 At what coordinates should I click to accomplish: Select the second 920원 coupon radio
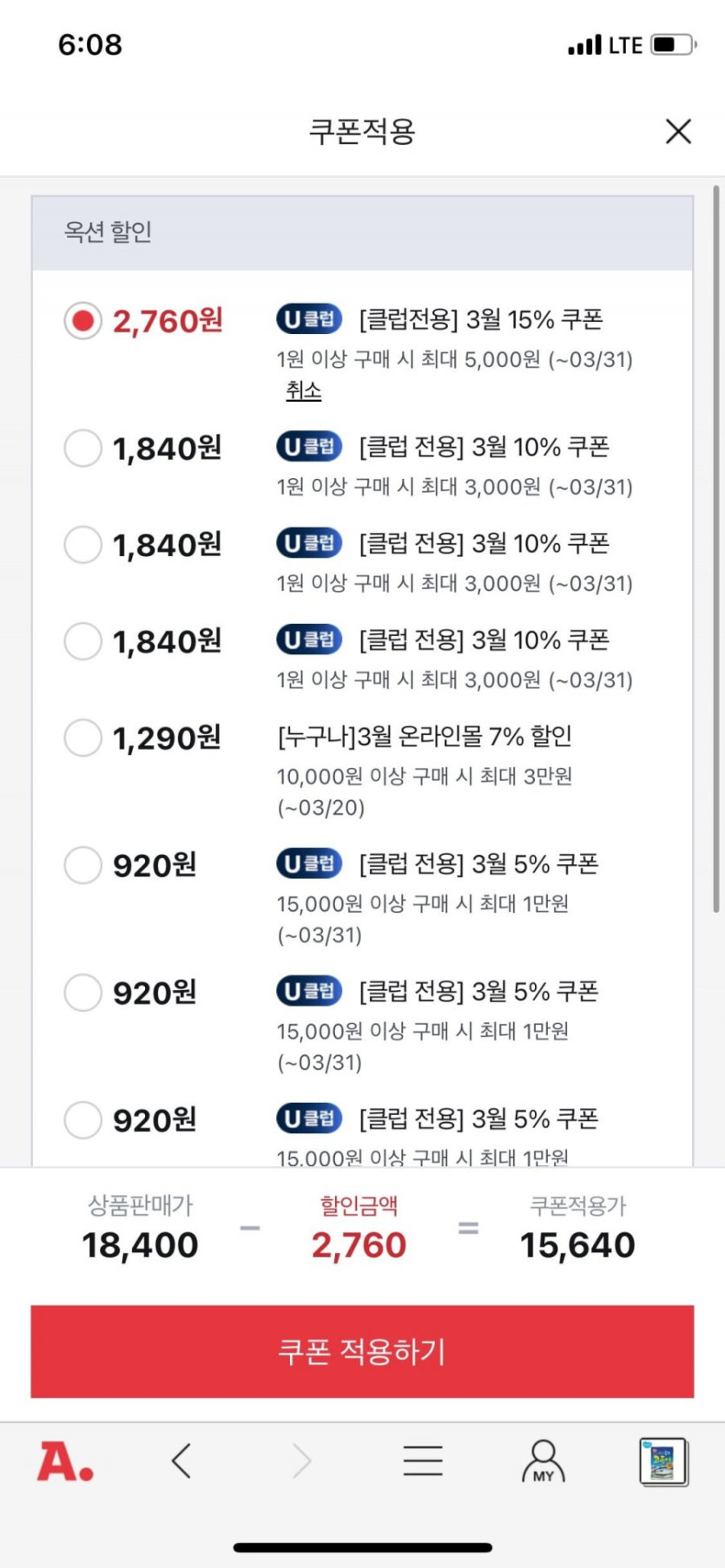click(83, 993)
